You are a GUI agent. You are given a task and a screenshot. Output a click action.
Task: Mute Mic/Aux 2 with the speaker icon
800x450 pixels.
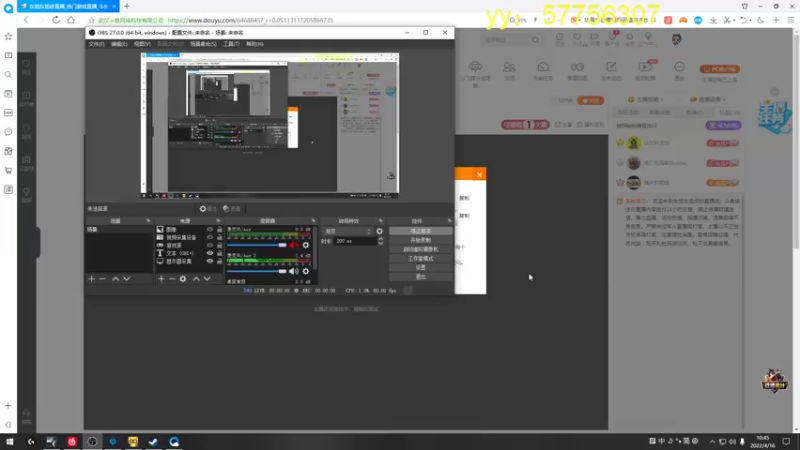coord(293,271)
